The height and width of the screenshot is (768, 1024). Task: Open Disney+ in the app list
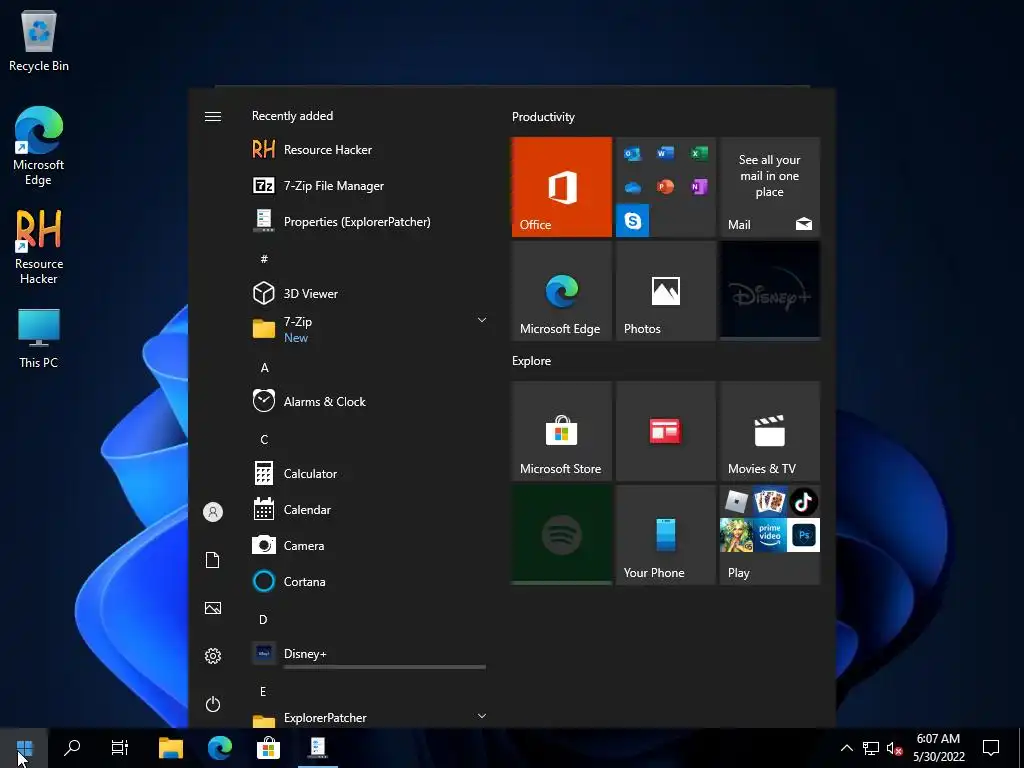pos(368,653)
